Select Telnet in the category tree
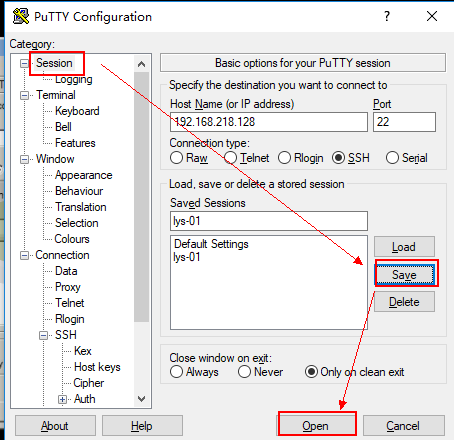 pyautogui.click(x=69, y=303)
